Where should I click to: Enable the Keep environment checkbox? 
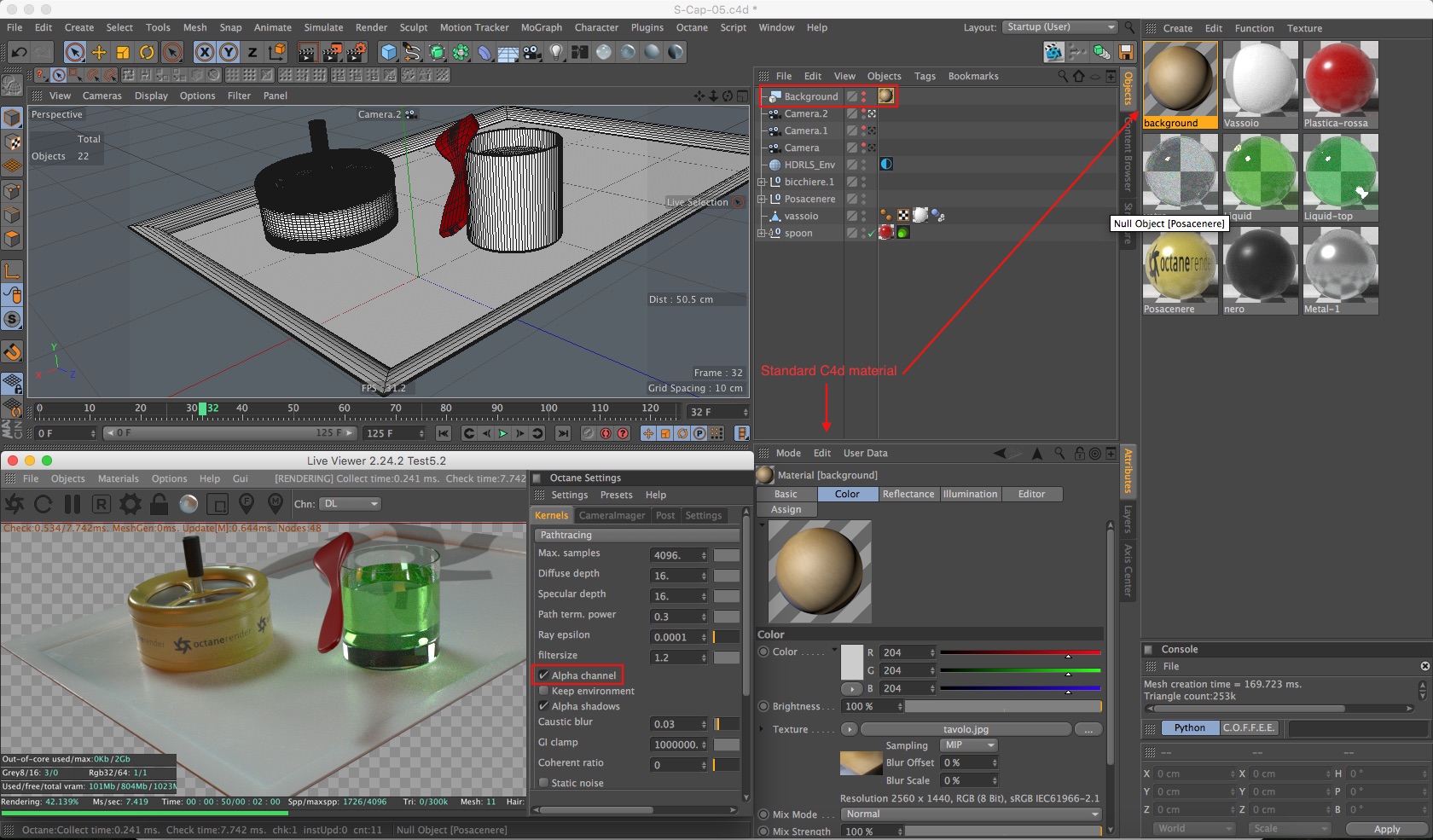[543, 691]
